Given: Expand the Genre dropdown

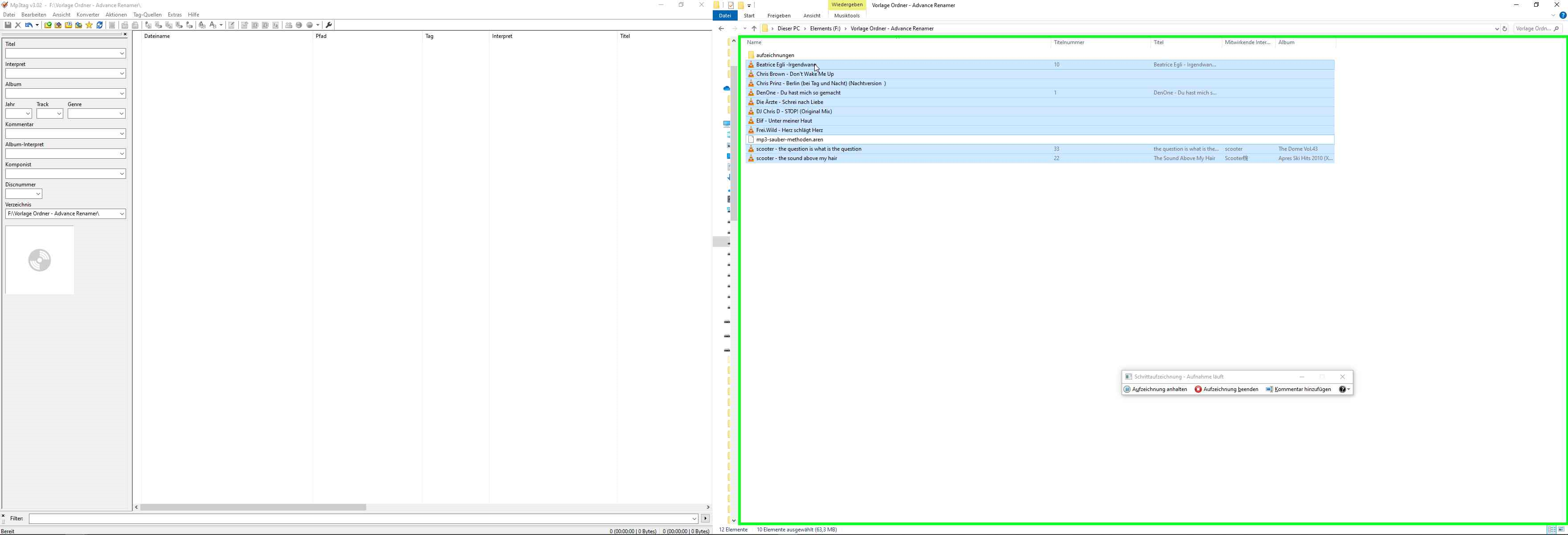Looking at the screenshot, I should (x=122, y=114).
